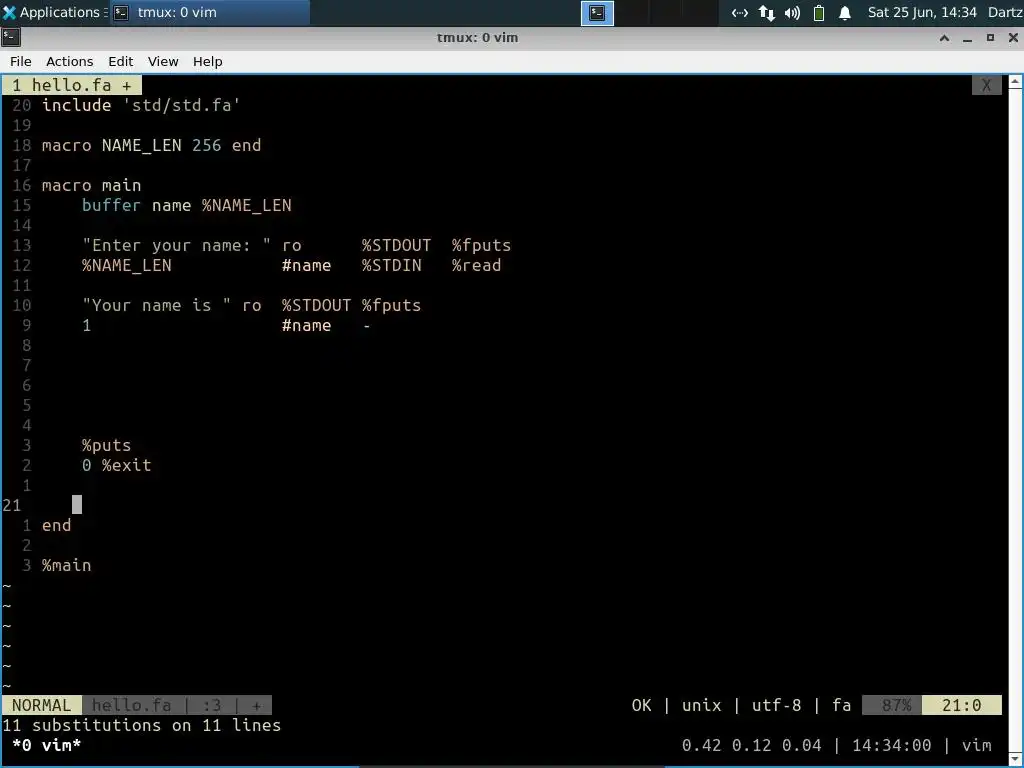Click %fputs after first %STDOUT

pos(481,246)
